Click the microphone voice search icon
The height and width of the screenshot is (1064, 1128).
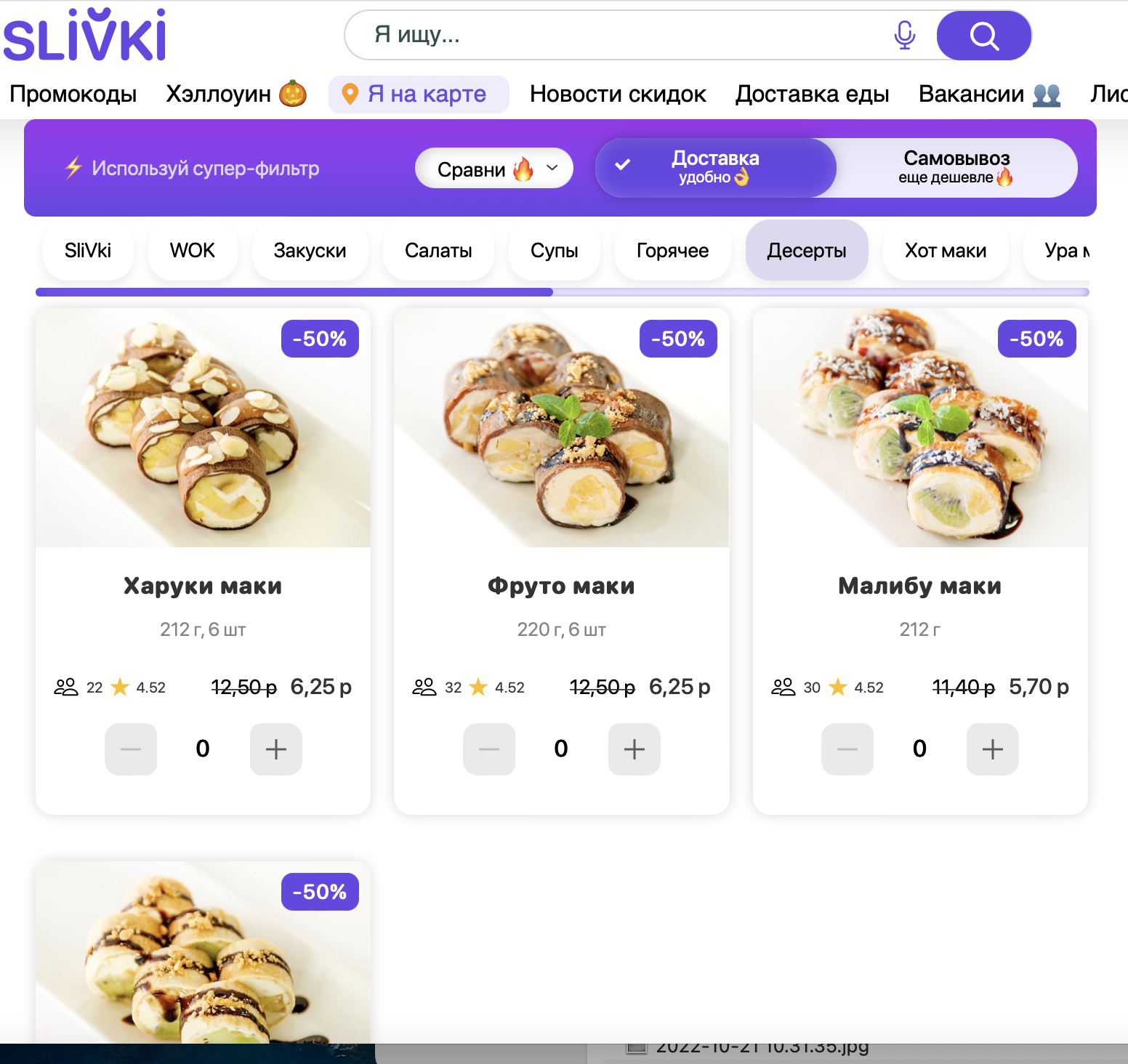pyautogui.click(x=904, y=35)
